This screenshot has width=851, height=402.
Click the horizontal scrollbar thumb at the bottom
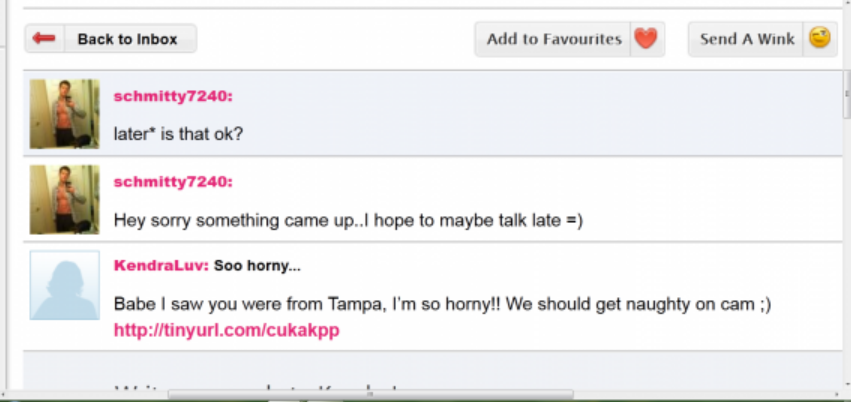click(x=370, y=394)
